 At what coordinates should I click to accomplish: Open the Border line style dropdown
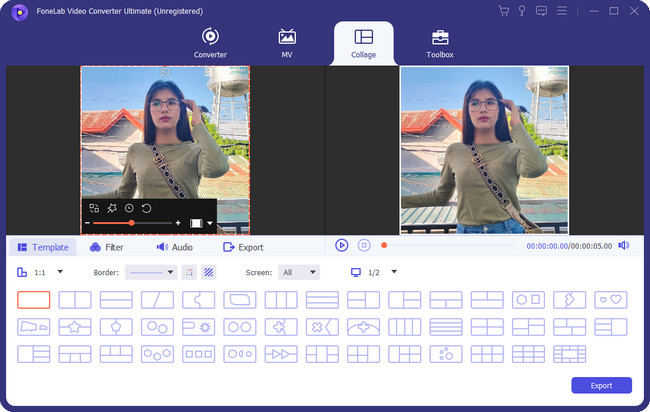click(x=151, y=272)
